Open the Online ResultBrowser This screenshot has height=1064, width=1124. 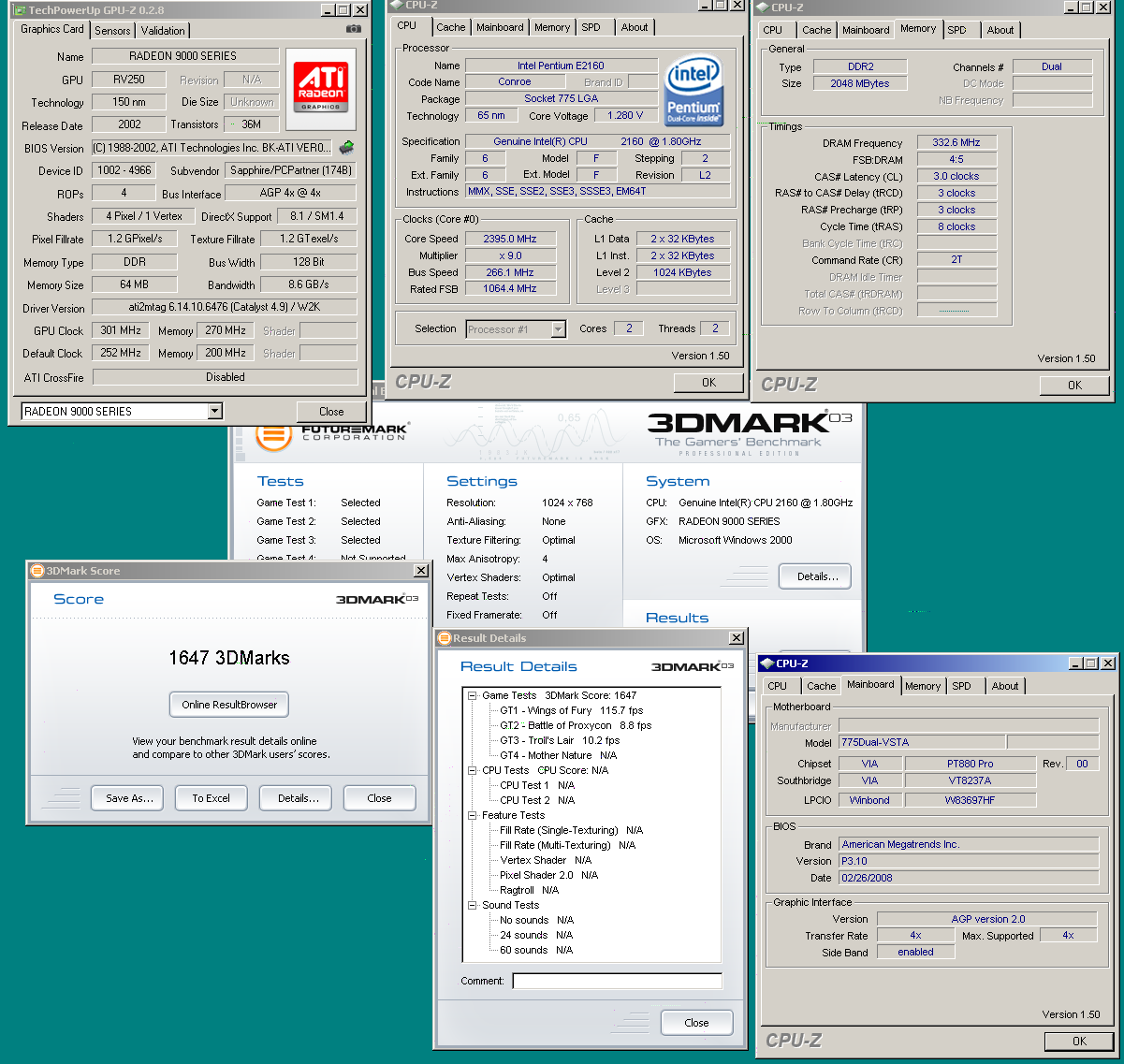[229, 705]
